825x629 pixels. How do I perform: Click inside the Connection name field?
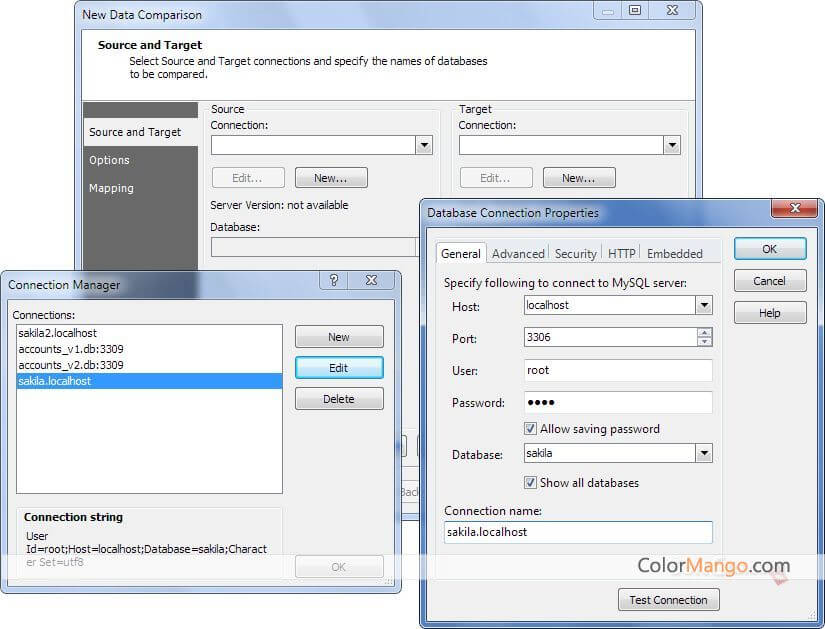coord(578,532)
